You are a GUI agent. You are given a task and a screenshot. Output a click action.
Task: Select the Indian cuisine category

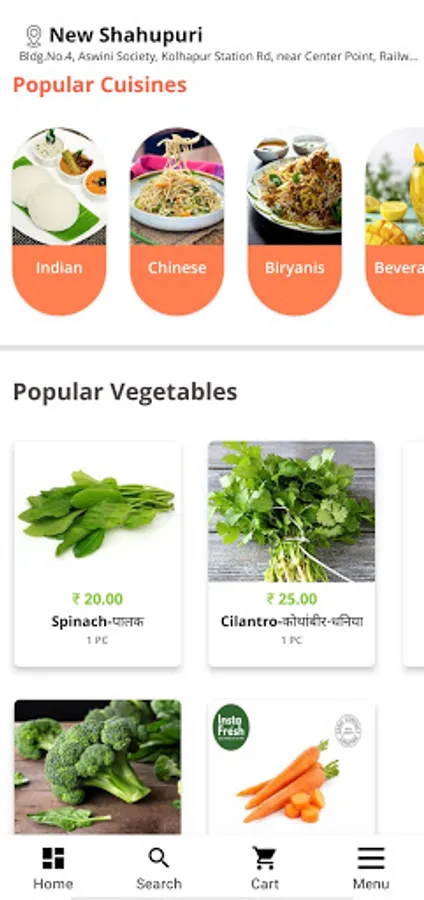pyautogui.click(x=59, y=221)
